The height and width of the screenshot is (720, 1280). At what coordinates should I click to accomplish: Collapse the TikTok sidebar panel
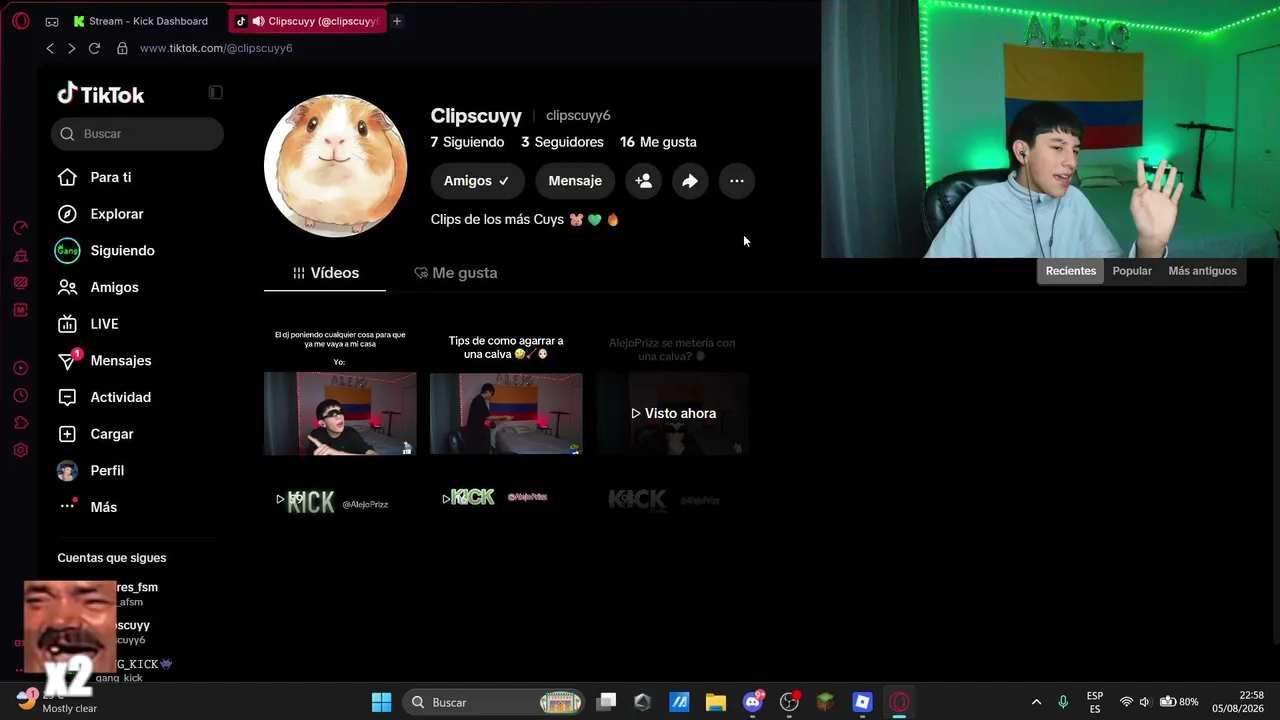215,93
